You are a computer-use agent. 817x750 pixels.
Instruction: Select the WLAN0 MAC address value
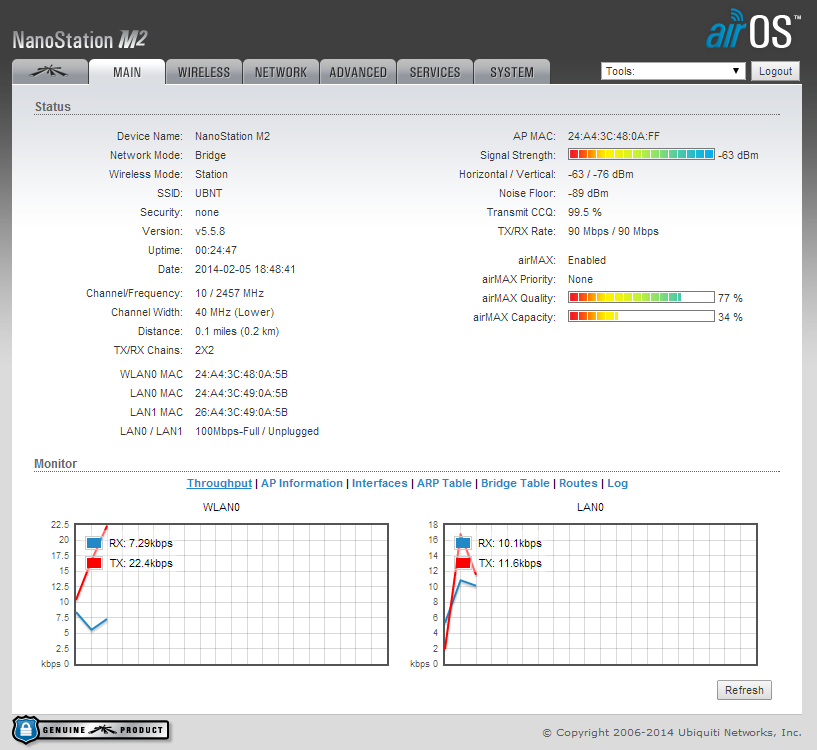pyautogui.click(x=241, y=374)
